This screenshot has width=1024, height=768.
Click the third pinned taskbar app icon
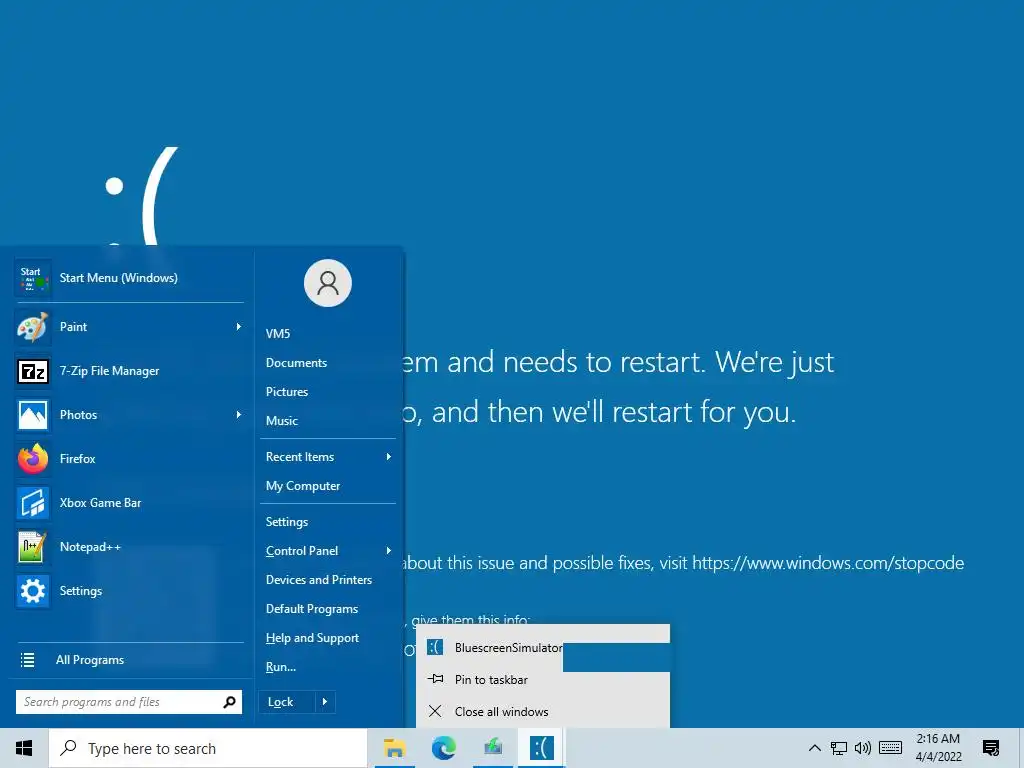pos(493,748)
